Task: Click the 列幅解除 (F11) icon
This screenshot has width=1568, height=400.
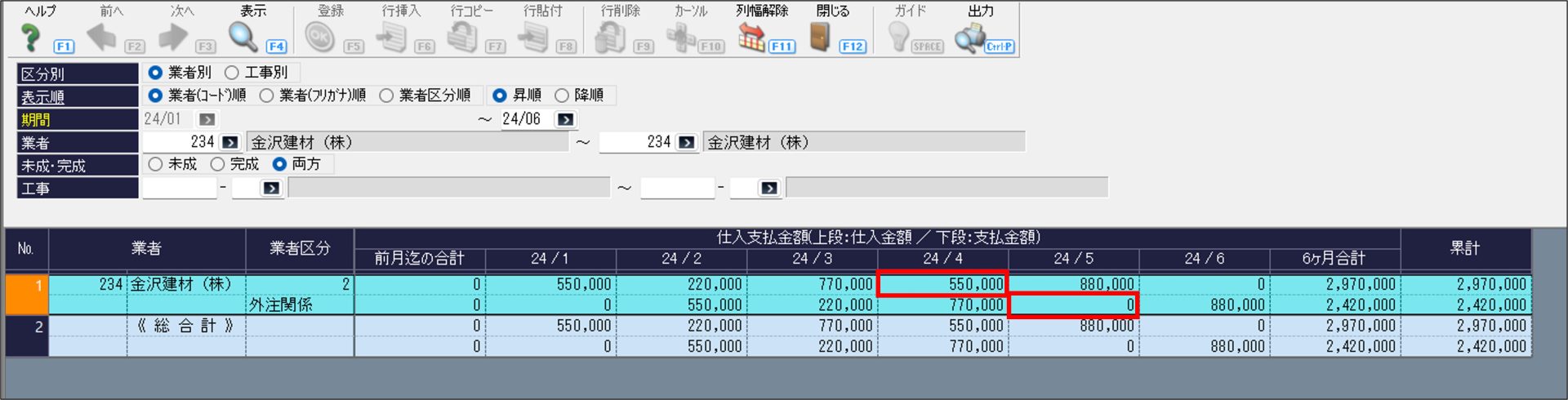Action: pos(751,38)
